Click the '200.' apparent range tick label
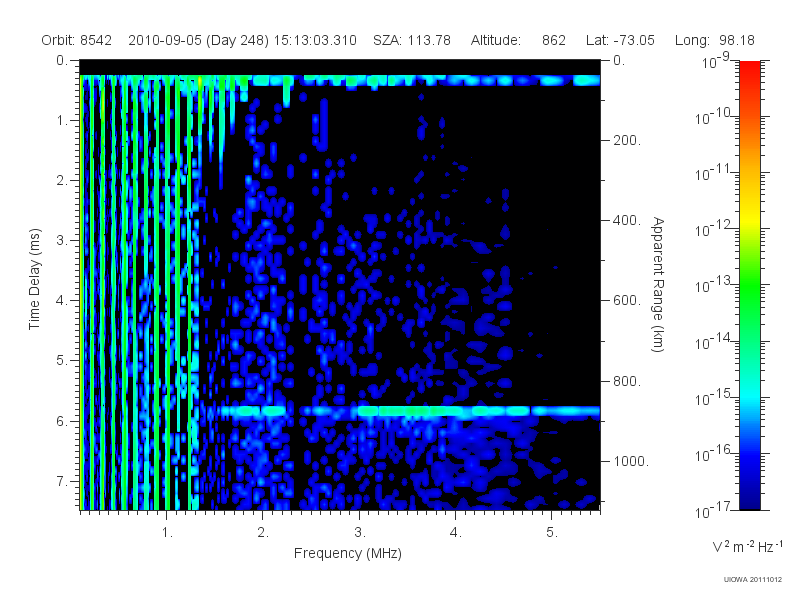The width and height of the screenshot is (800, 600). [627, 140]
